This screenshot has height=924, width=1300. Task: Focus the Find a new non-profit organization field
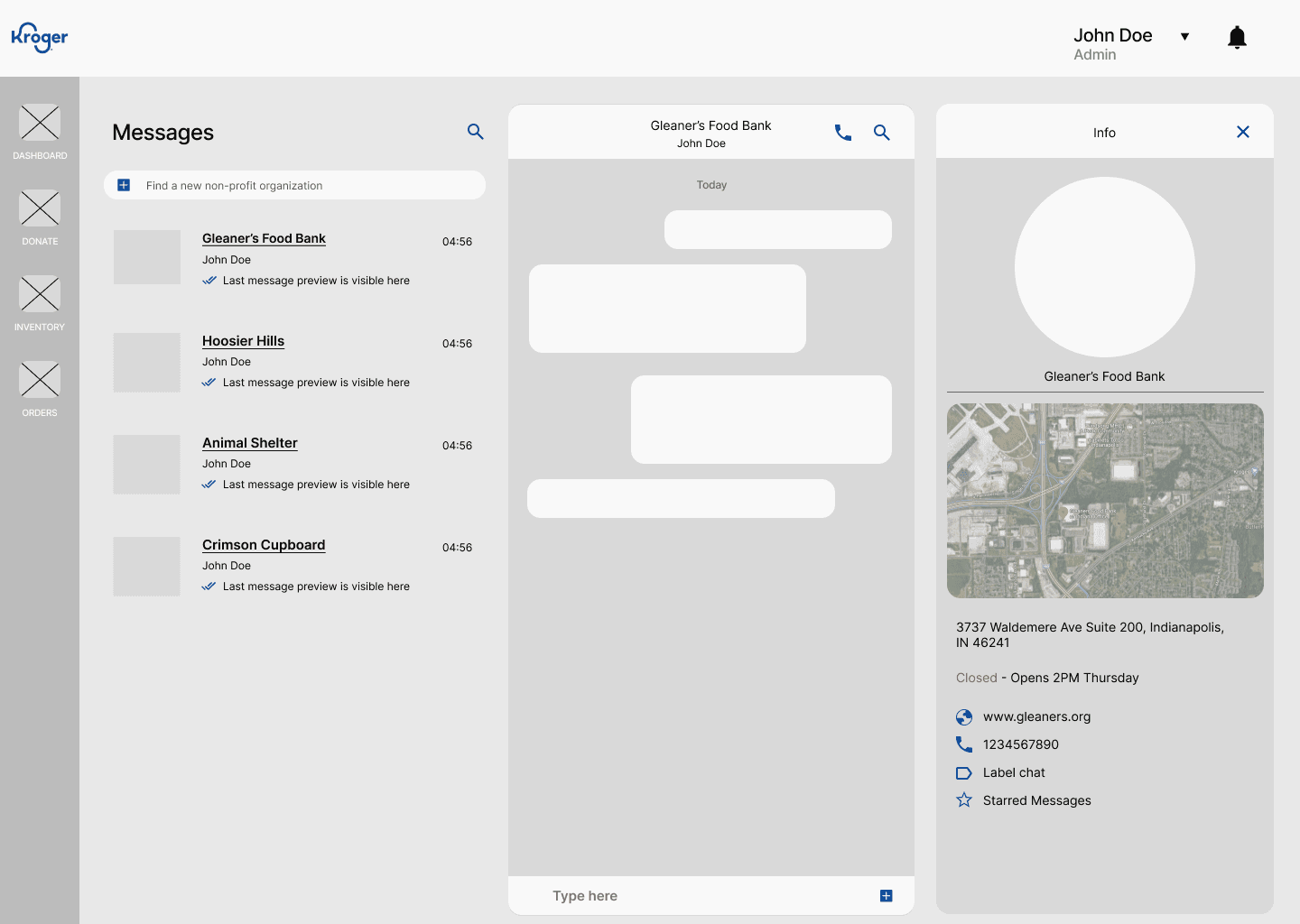click(294, 185)
